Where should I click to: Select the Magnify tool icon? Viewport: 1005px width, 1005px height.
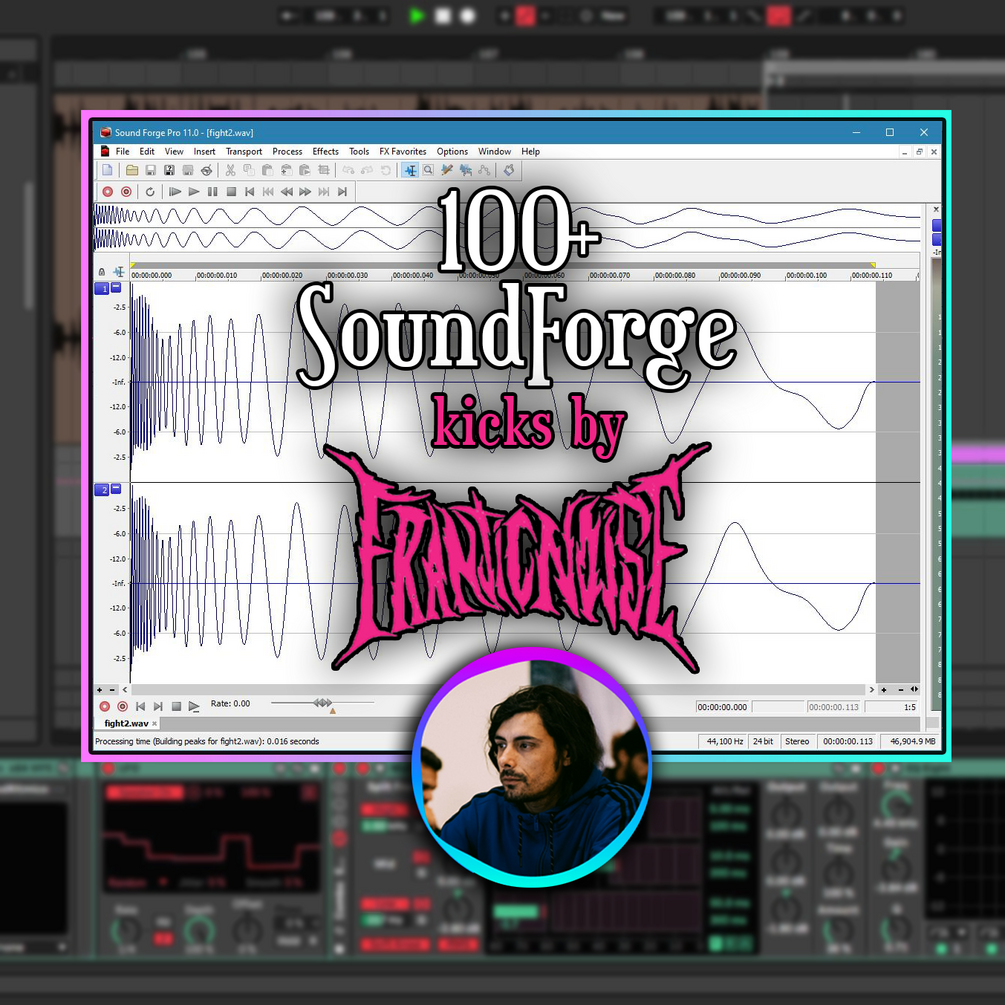428,170
